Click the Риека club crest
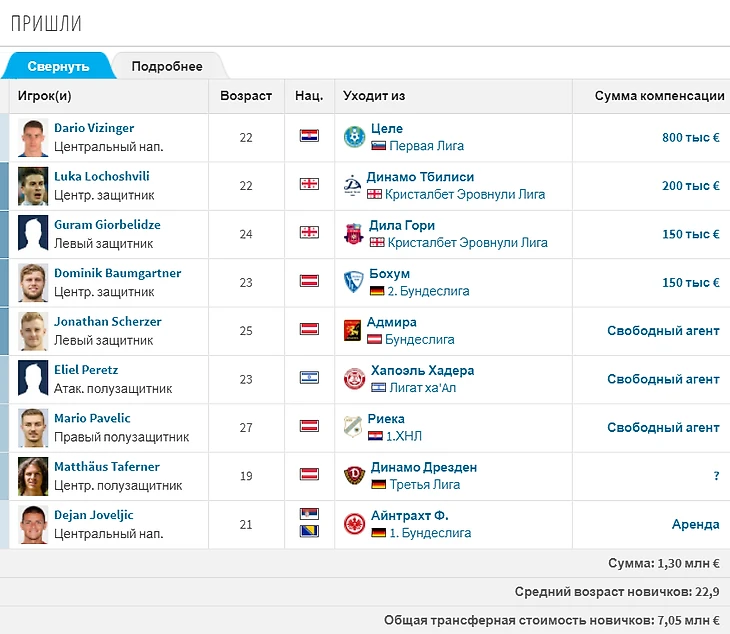This screenshot has height=634, width=730. pos(353,427)
